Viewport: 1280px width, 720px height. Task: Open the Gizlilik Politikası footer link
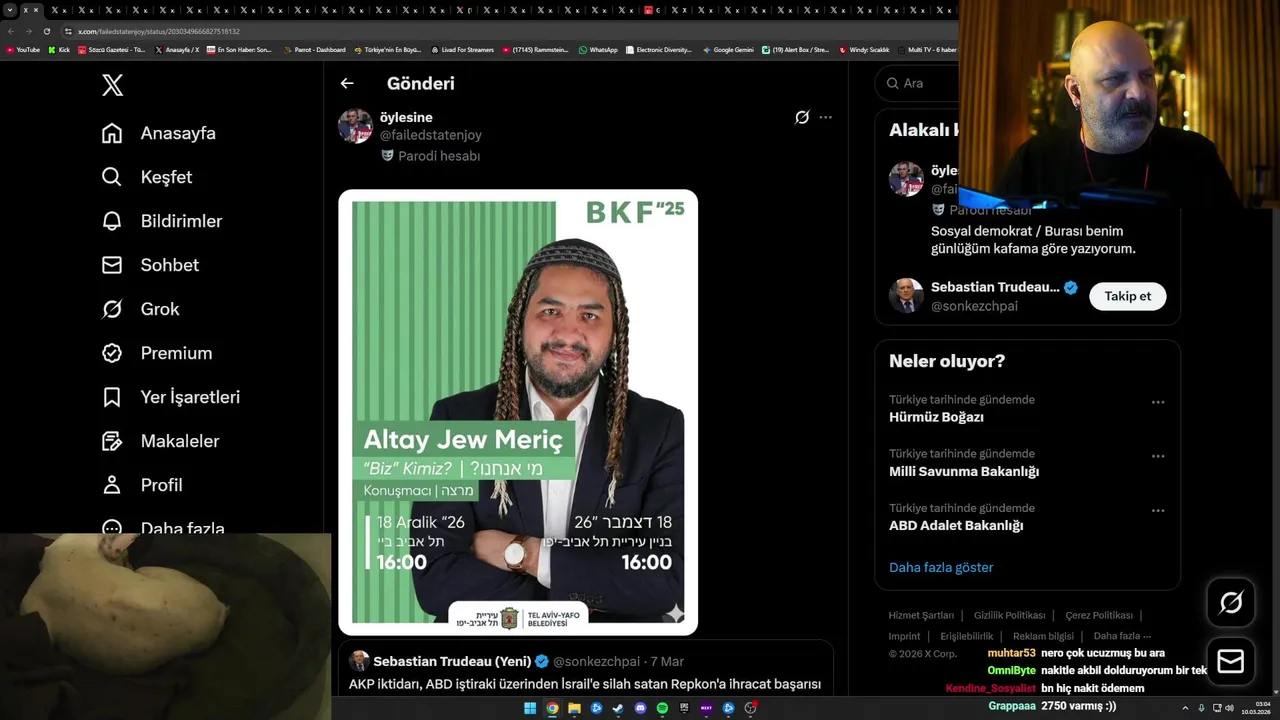(1009, 615)
